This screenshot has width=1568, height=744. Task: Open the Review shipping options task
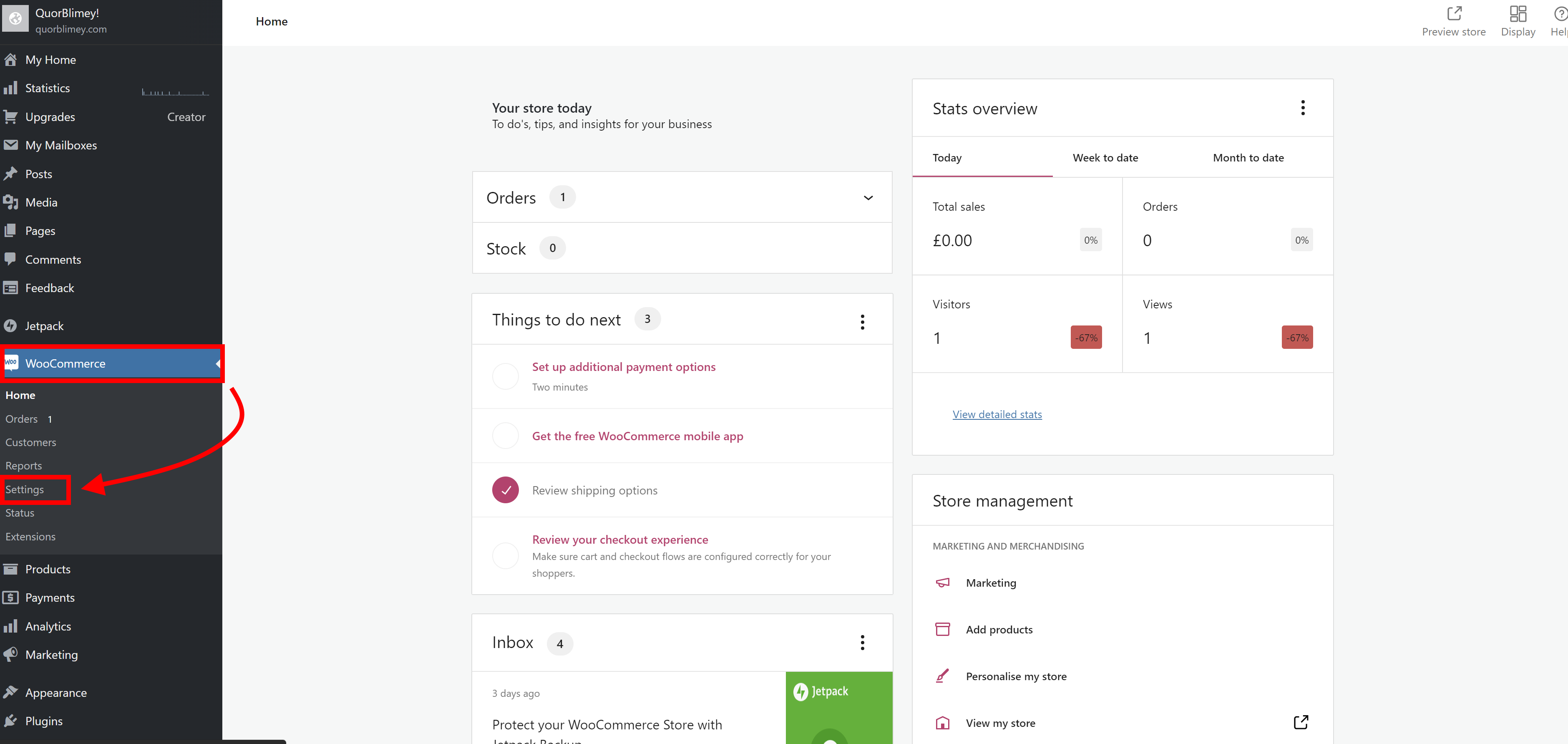pos(594,490)
